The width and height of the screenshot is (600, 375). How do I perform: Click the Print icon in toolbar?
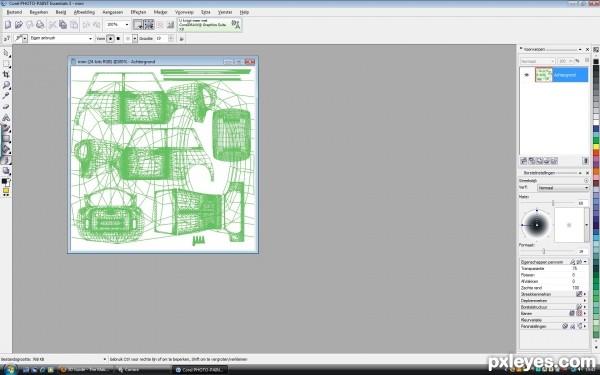pos(40,25)
